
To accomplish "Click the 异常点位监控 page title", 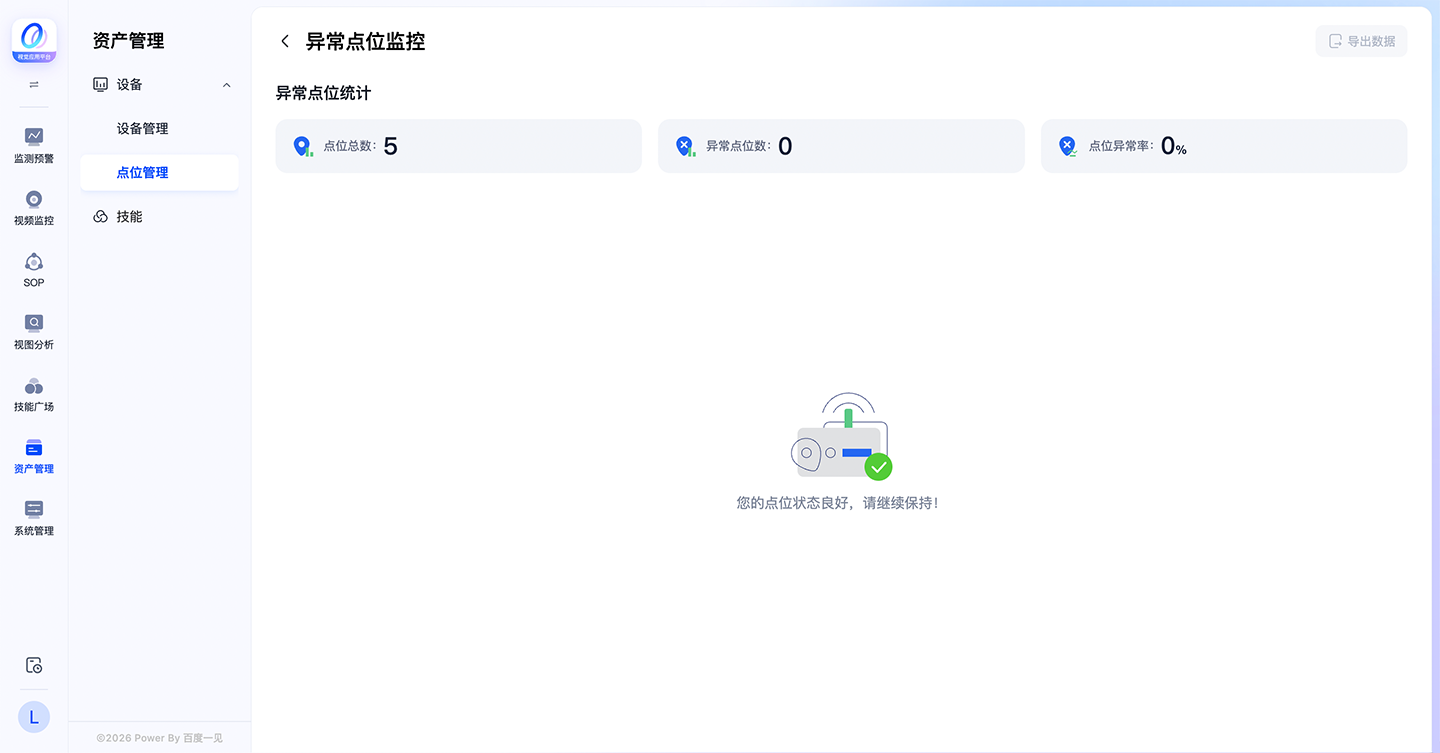I will click(x=365, y=41).
